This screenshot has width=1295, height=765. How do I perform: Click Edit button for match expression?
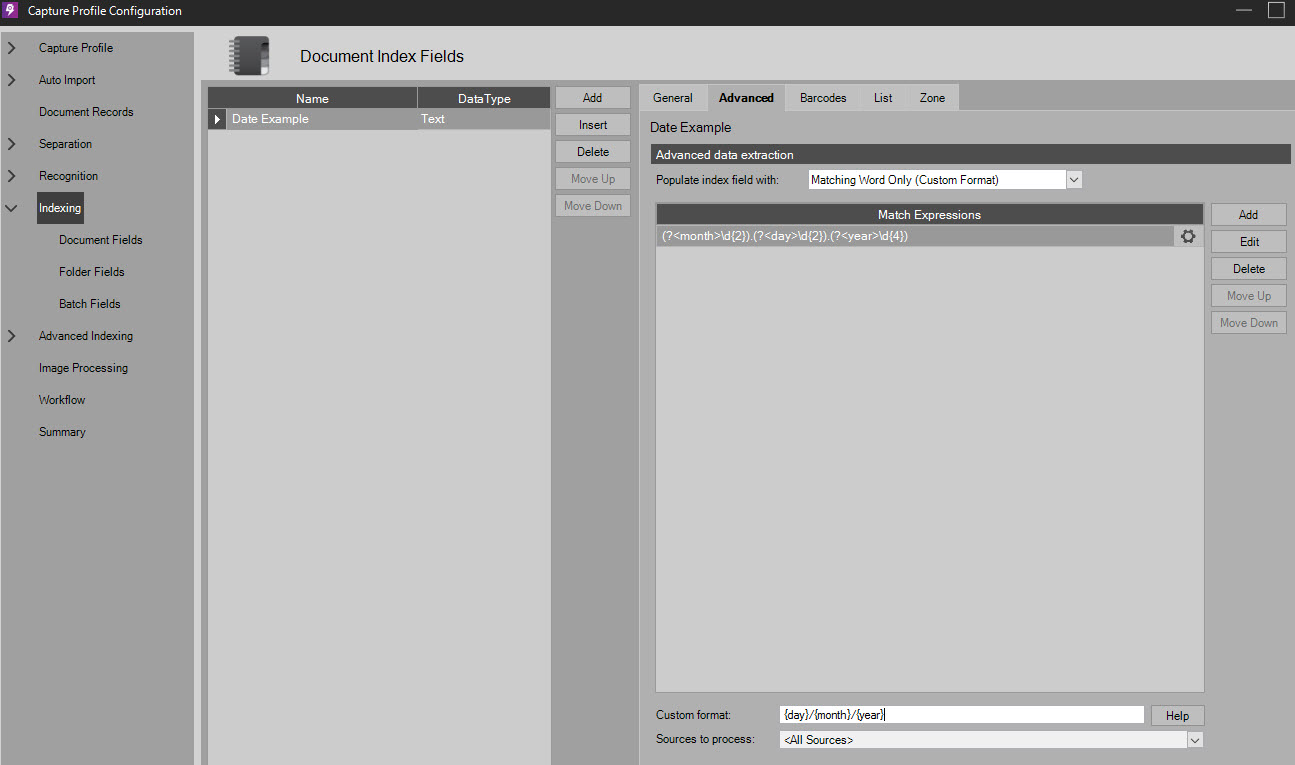(1248, 242)
